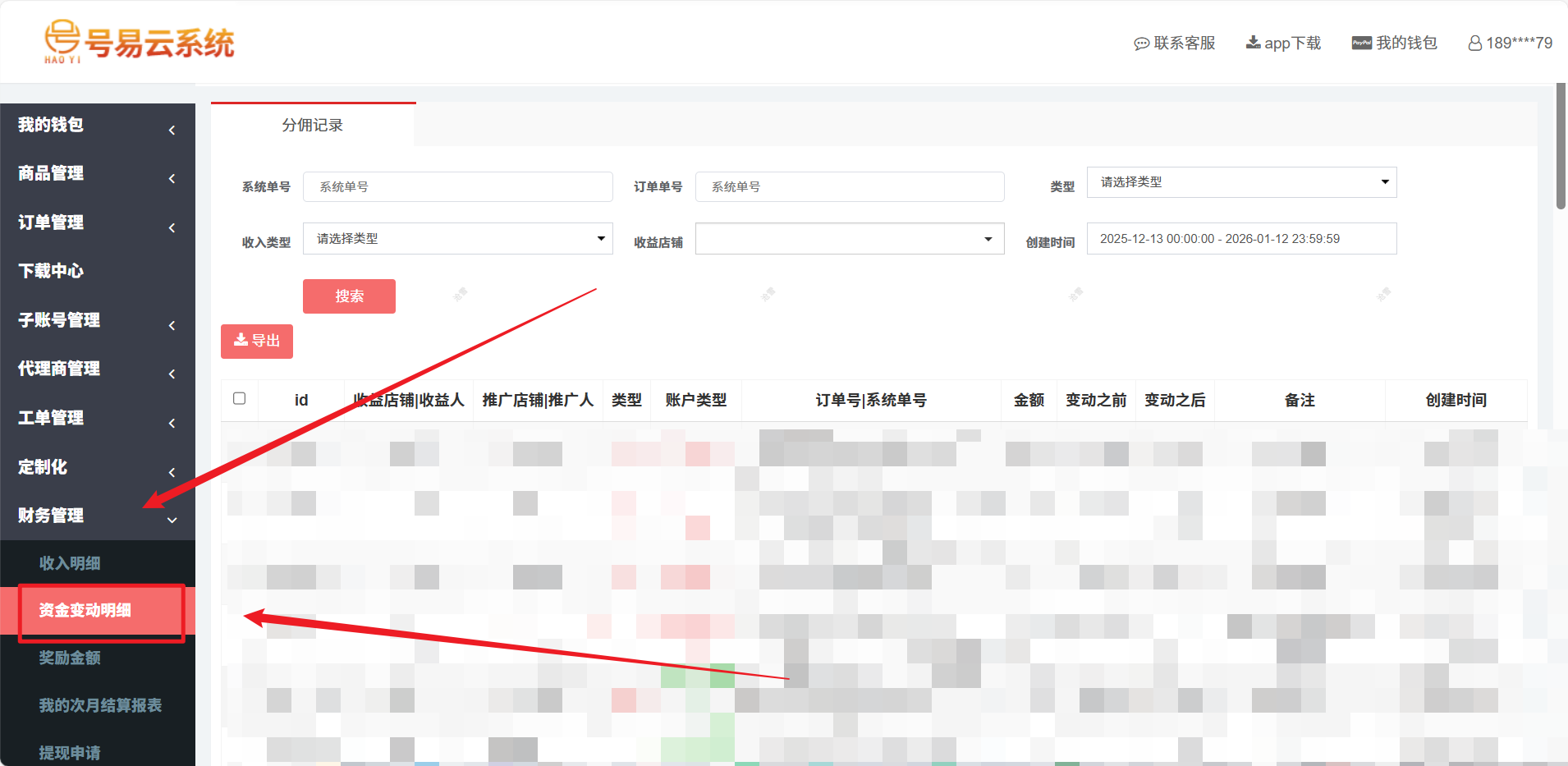Open the 收益店铺 dropdown
1568x766 pixels.
pyautogui.click(x=848, y=238)
